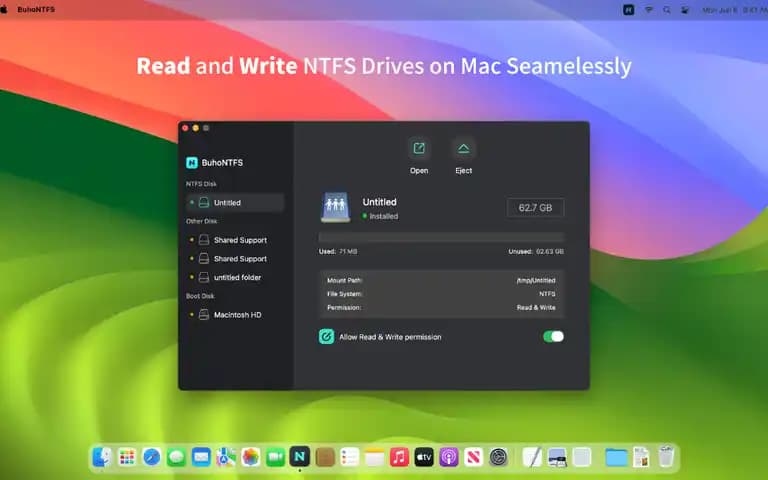Open Control Center in menu bar

(685, 10)
